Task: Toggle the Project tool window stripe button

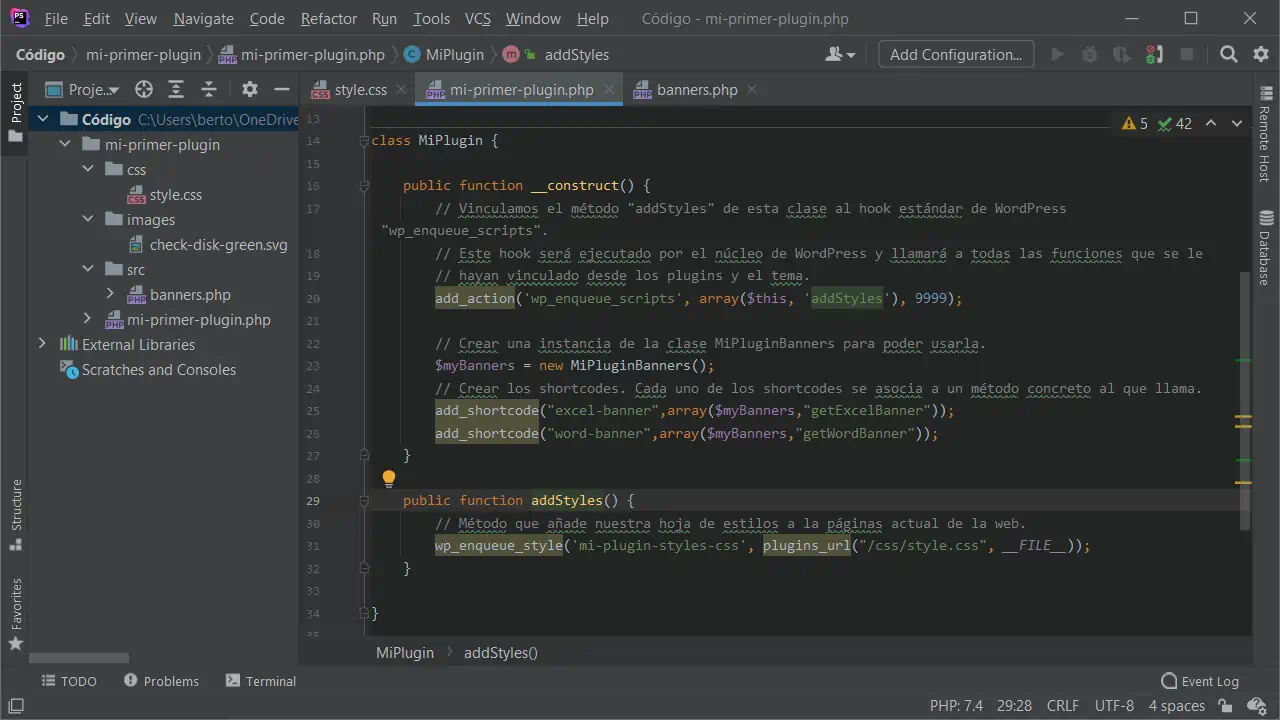Action: click(15, 111)
